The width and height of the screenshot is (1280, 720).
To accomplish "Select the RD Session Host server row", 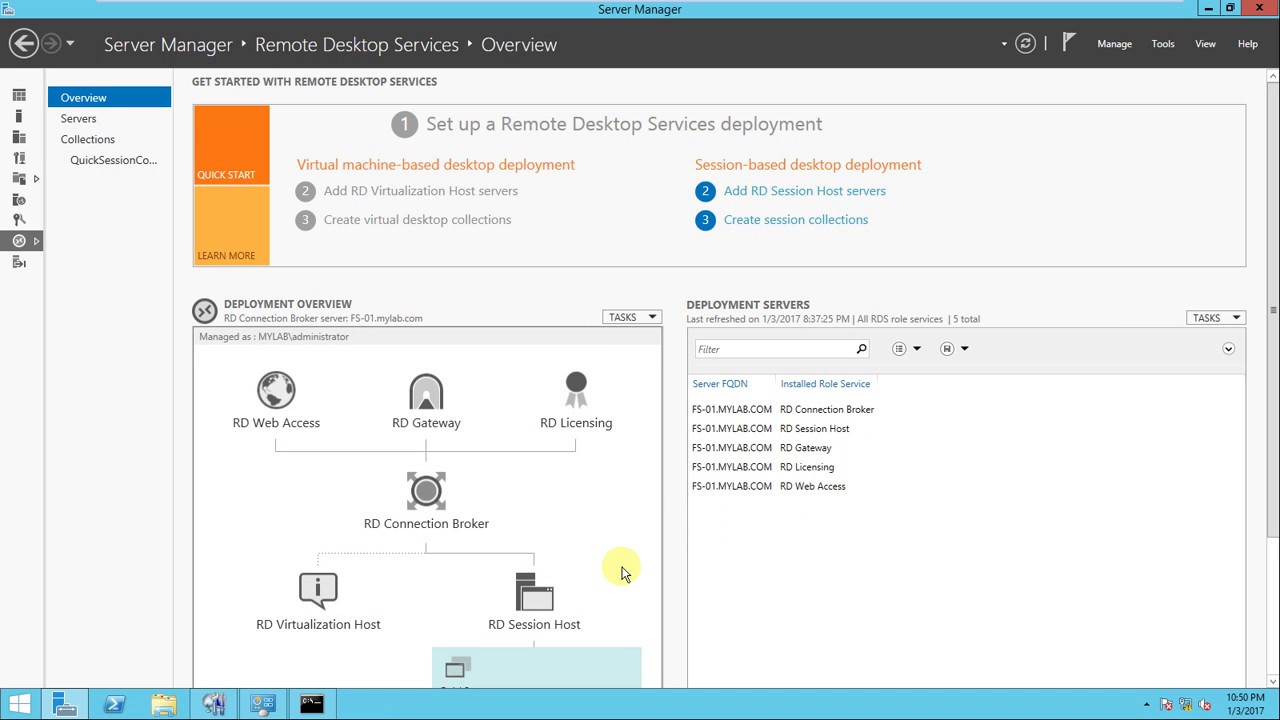I will click(965, 428).
